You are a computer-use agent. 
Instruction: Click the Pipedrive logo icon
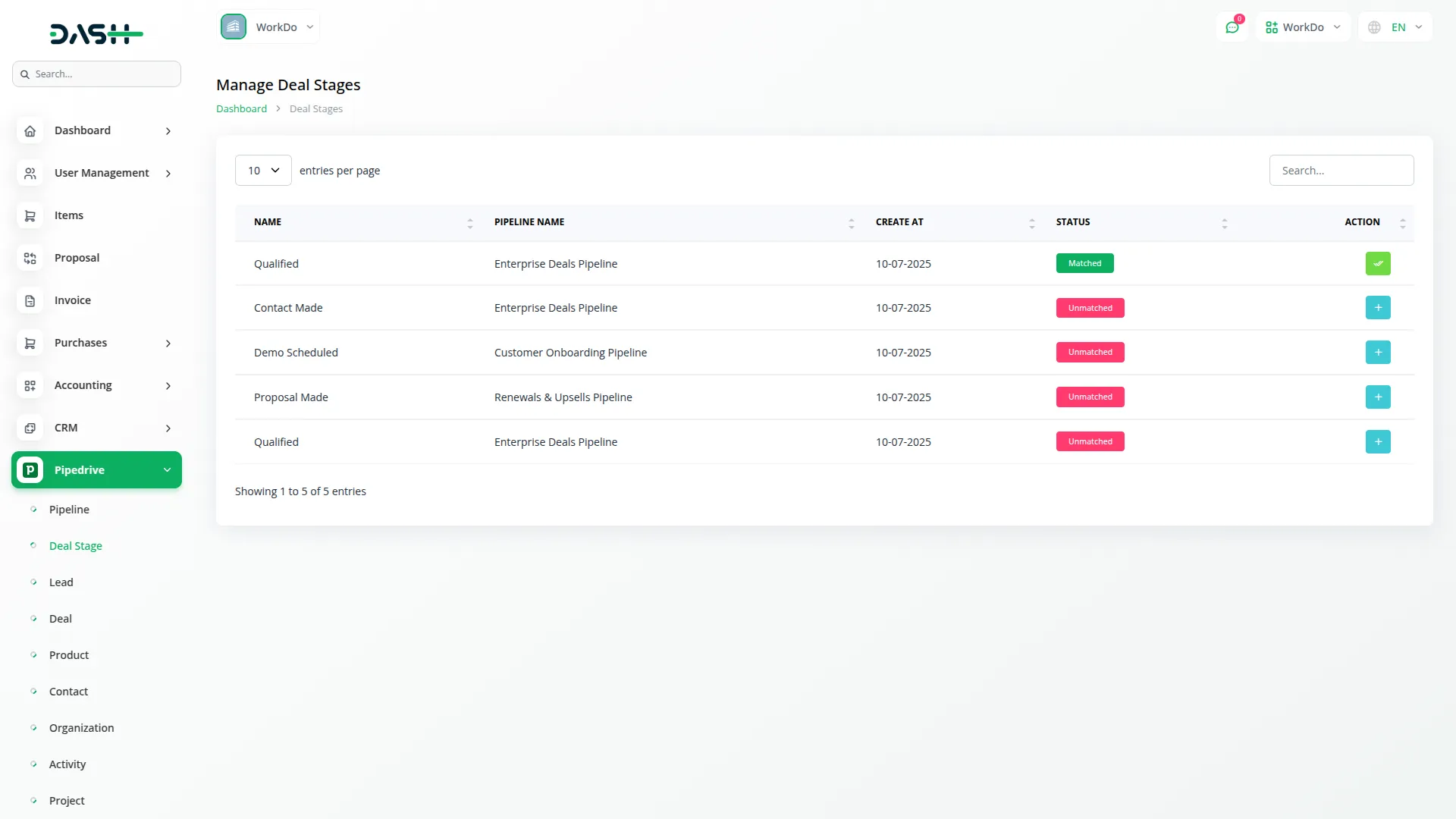[x=30, y=469]
